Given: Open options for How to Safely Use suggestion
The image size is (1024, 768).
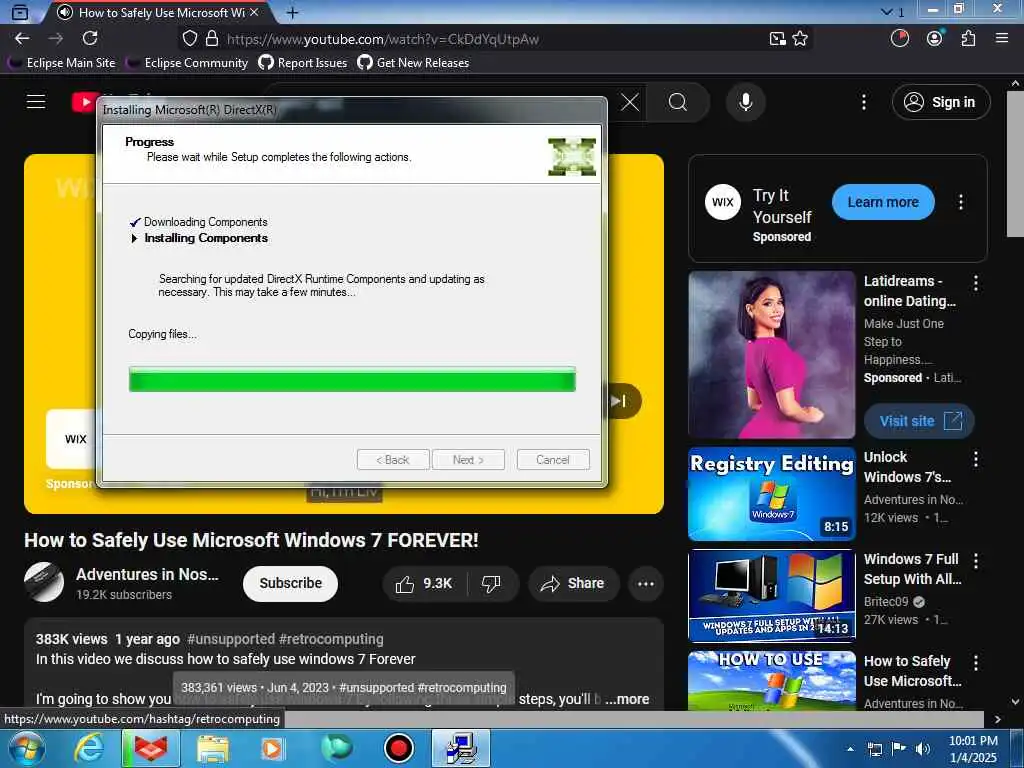Looking at the screenshot, I should (976, 664).
